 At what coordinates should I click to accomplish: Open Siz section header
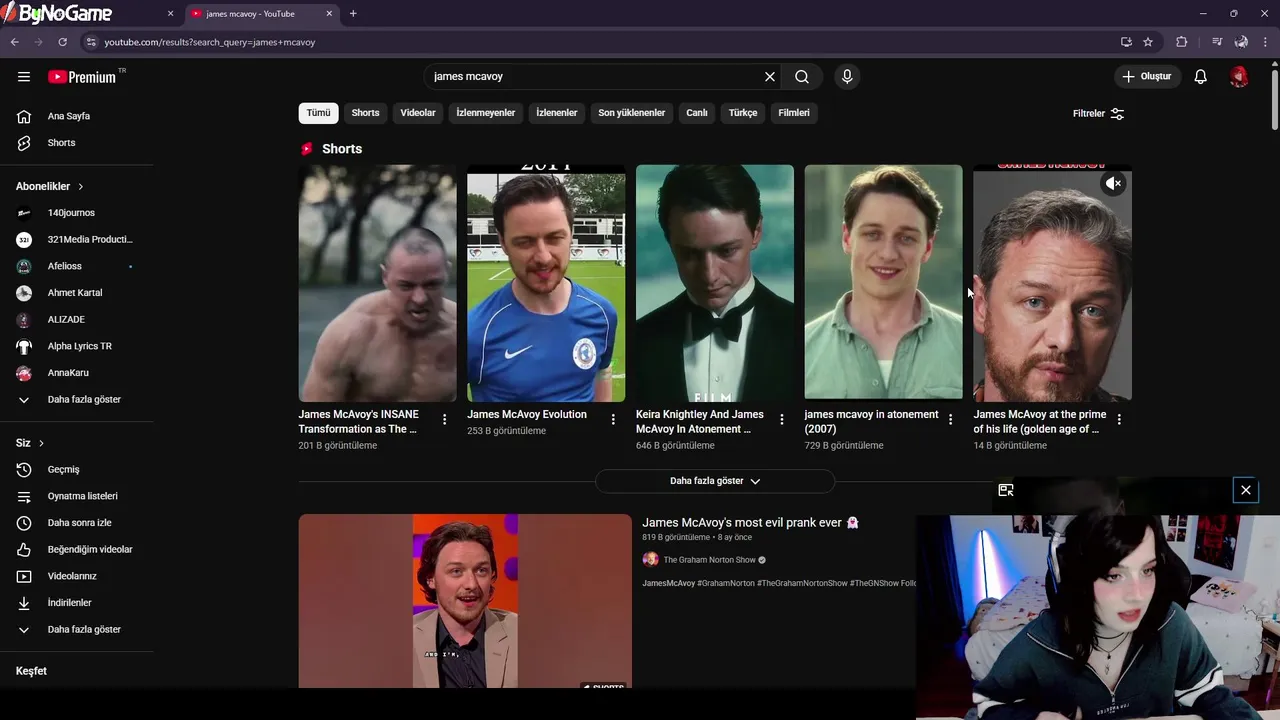(30, 443)
